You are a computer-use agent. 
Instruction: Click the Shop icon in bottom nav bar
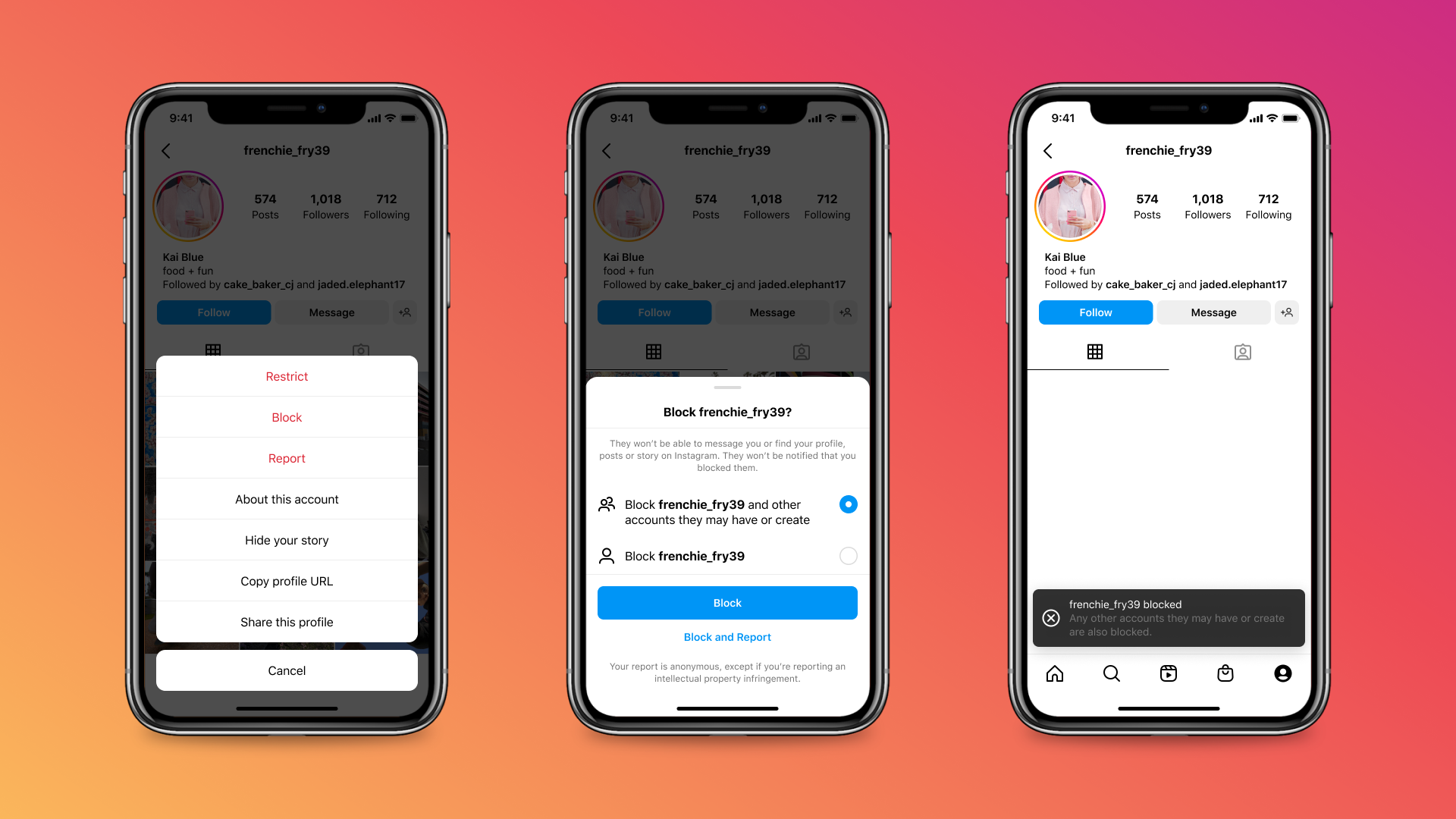[x=1225, y=673]
